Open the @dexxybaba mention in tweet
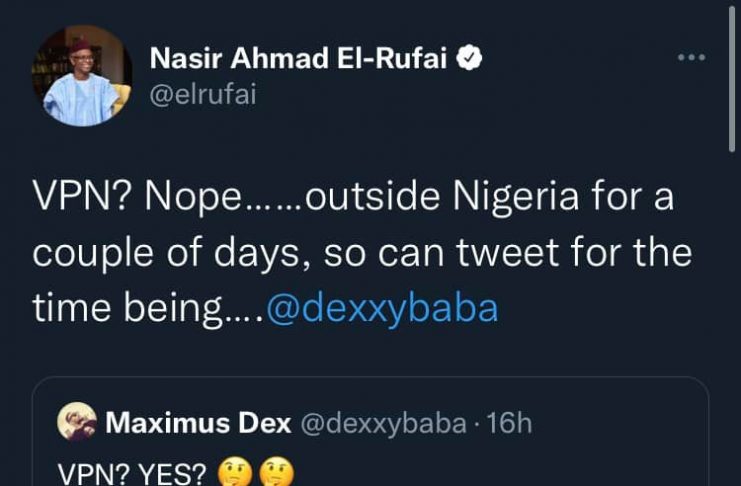This screenshot has height=486, width=741. [x=382, y=307]
